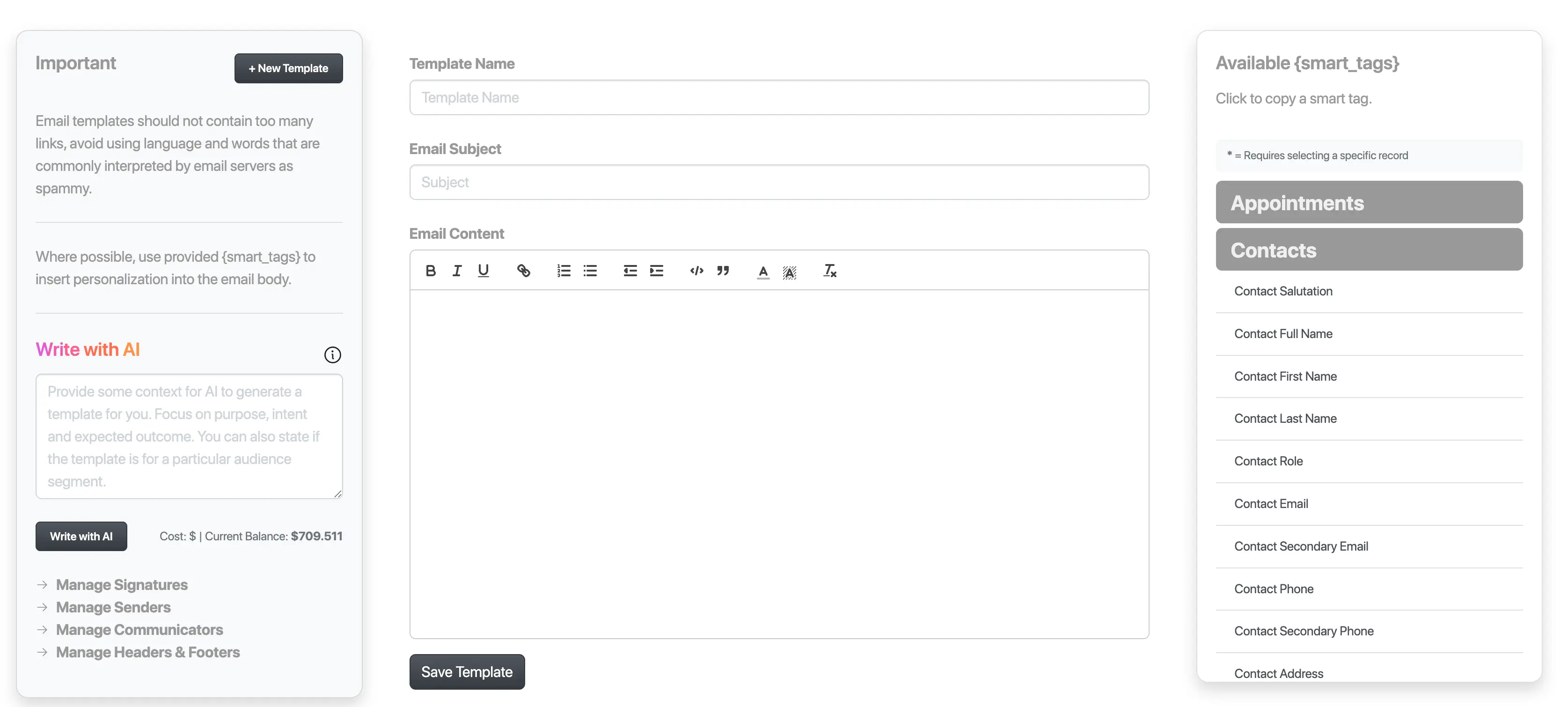Go to Manage Communicators
1568x707 pixels.
[139, 630]
